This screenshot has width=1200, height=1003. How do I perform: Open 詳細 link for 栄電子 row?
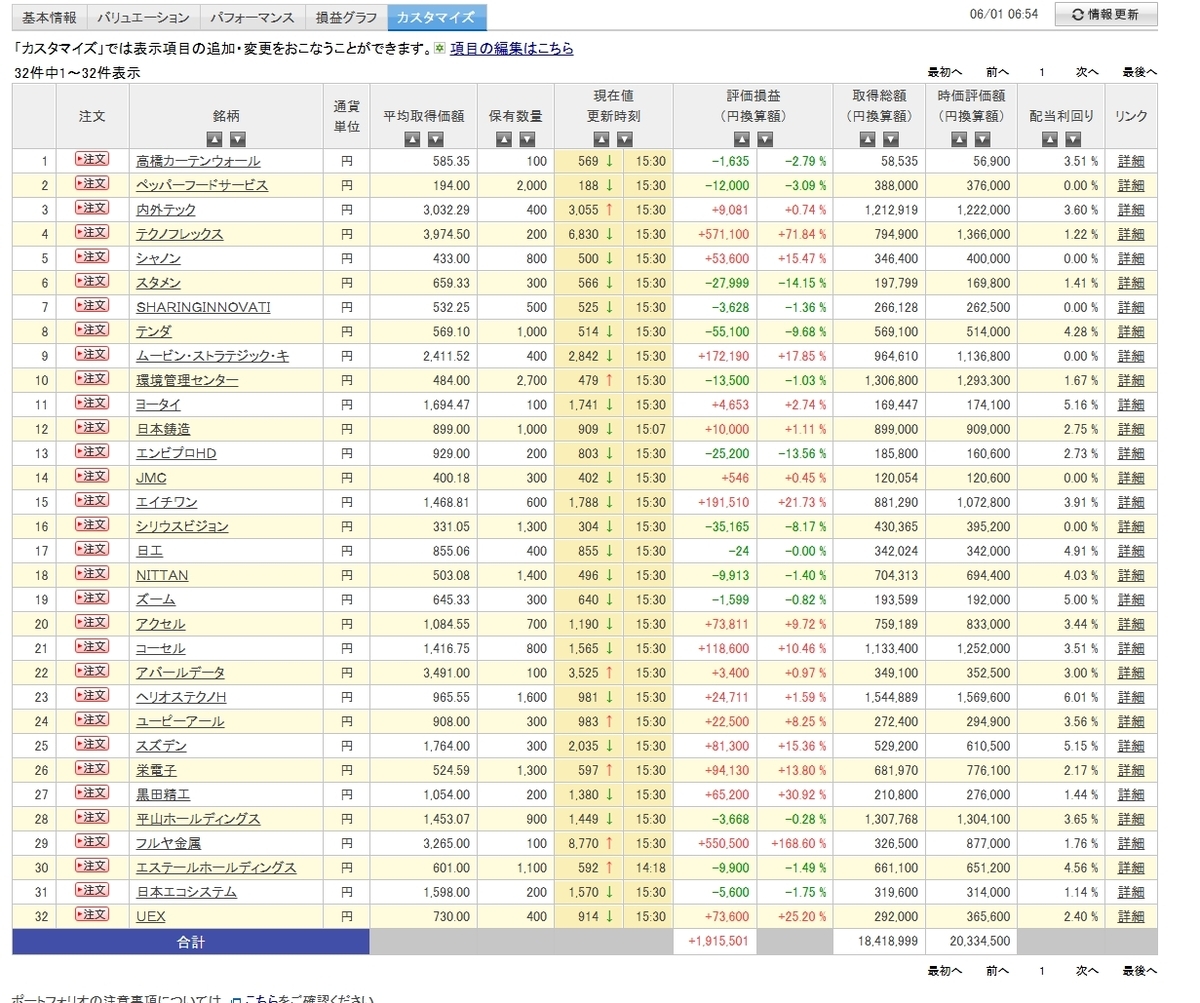tap(1131, 770)
